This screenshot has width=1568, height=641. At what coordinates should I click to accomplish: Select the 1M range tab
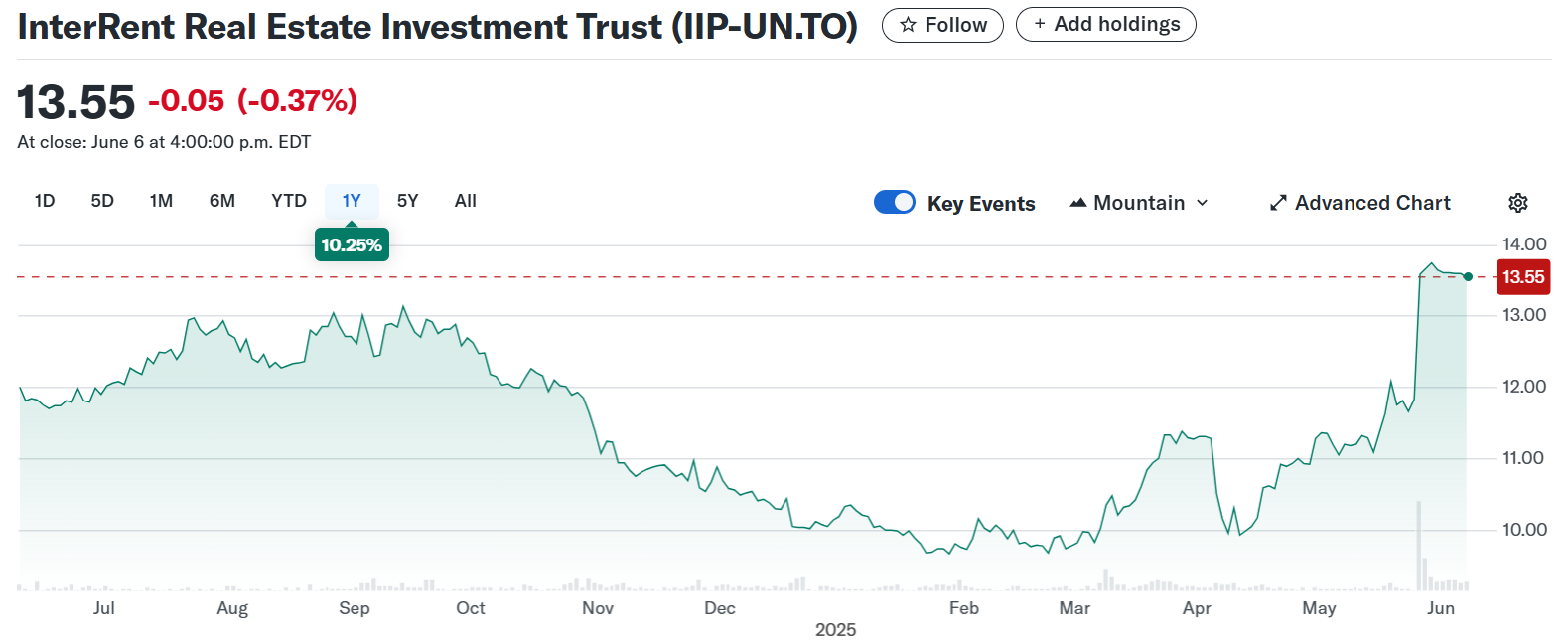coord(161,201)
